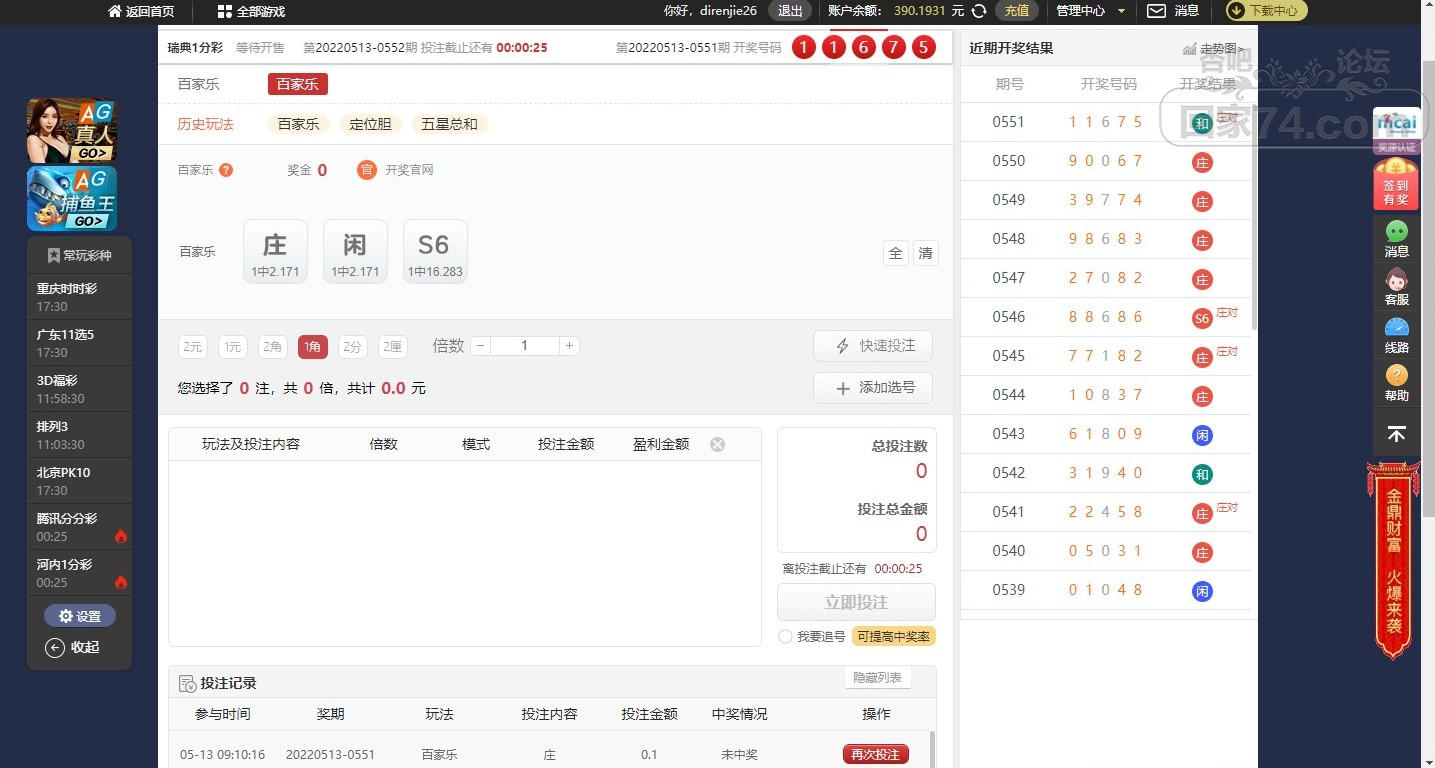Click the 投注记录 clipboard icon
This screenshot has width=1435, height=768.
click(187, 684)
